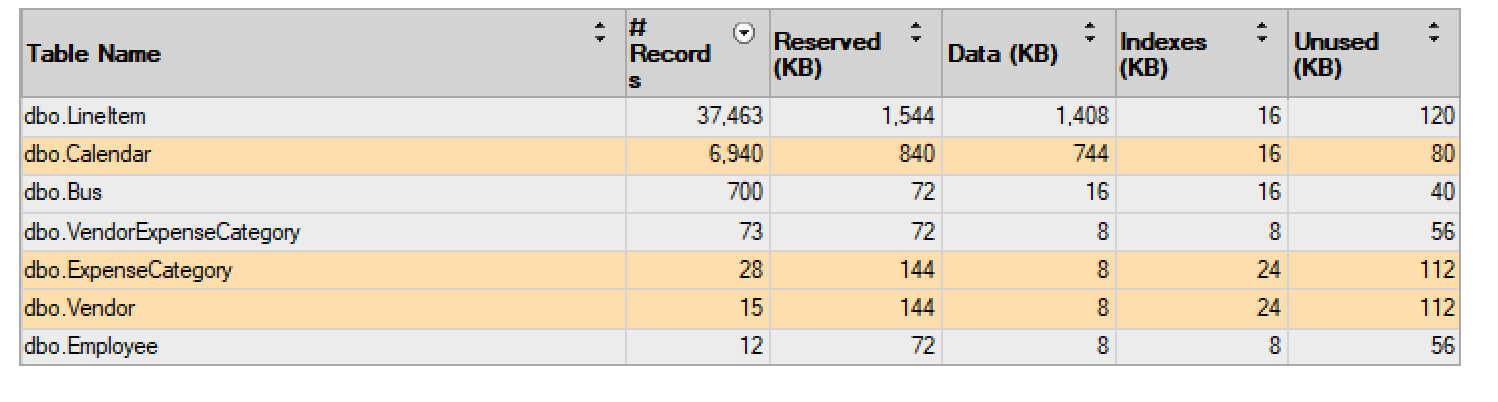Click the # Records descending sort indicator
This screenshot has width=1498, height=402.
click(743, 34)
